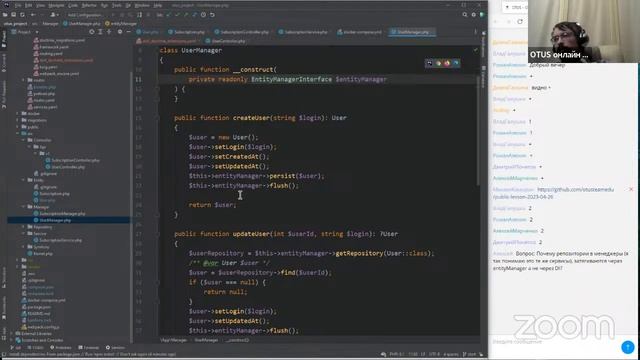Viewport: 640px width, 360px height.
Task: Click Collapse All icon in Project panel
Action: click(x=109, y=32)
